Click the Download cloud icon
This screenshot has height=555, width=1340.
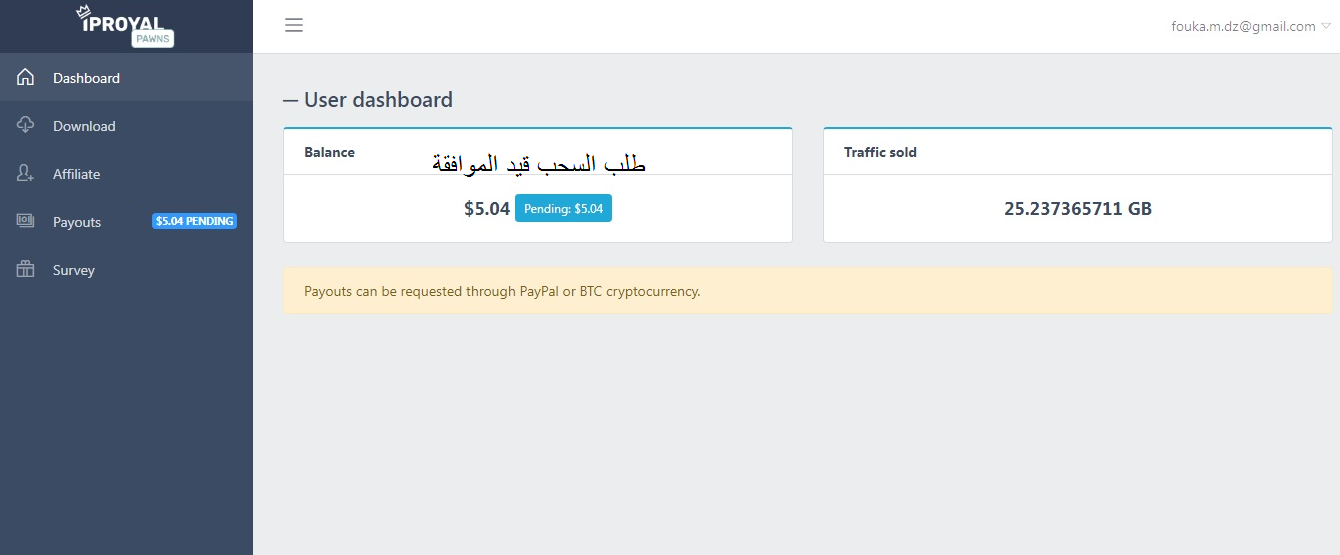26,126
